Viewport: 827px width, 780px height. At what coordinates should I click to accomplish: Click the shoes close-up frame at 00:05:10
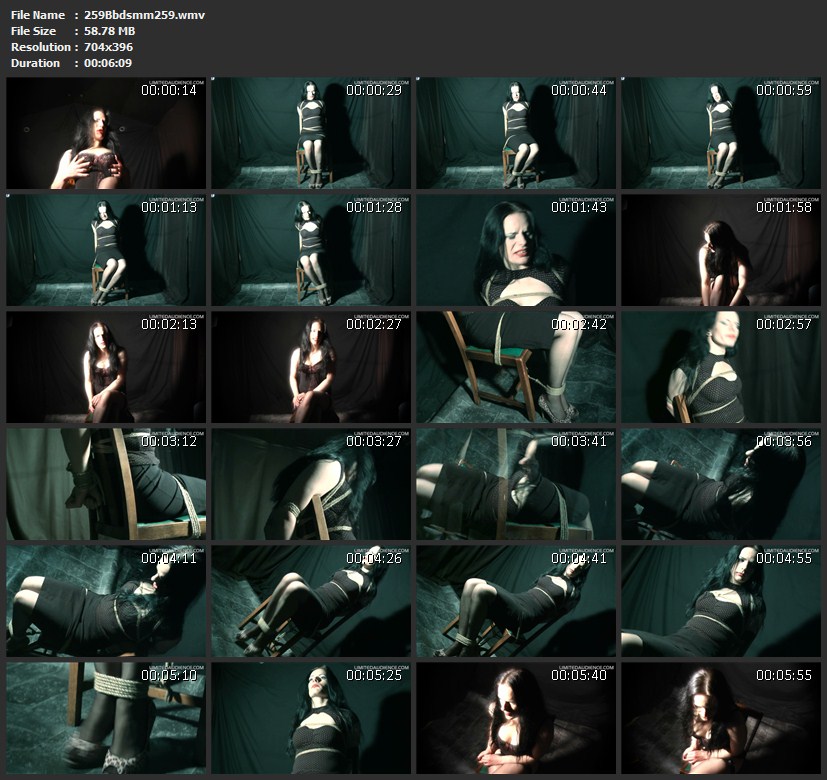click(106, 718)
